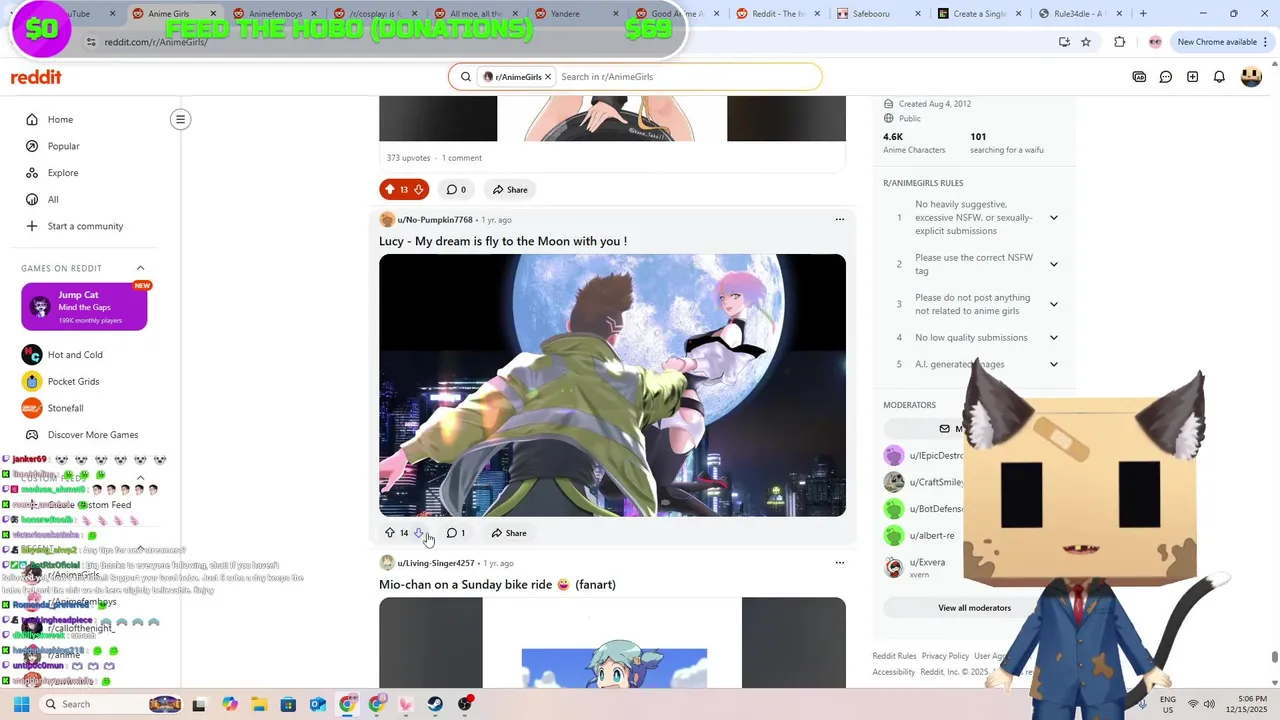Open Chrome profile avatar
The image size is (1280, 720).
click(x=1155, y=42)
